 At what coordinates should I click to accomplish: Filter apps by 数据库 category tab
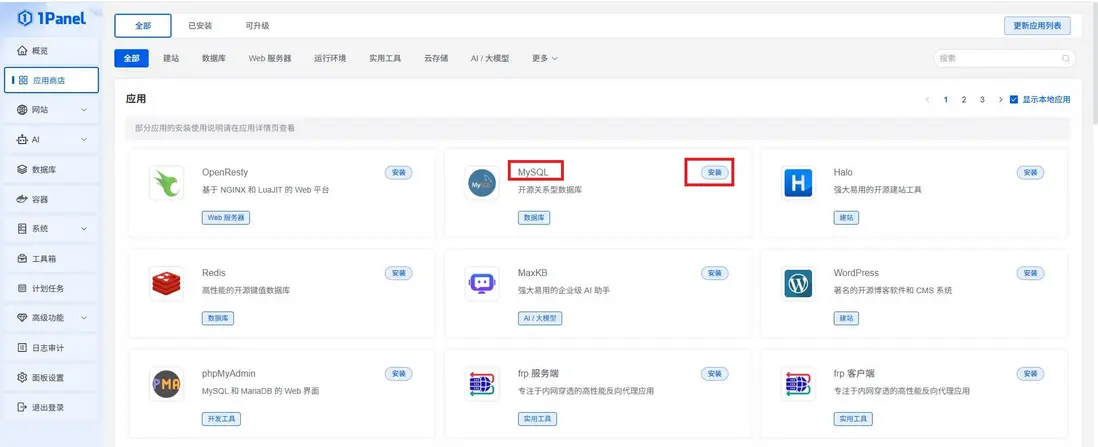(214, 58)
